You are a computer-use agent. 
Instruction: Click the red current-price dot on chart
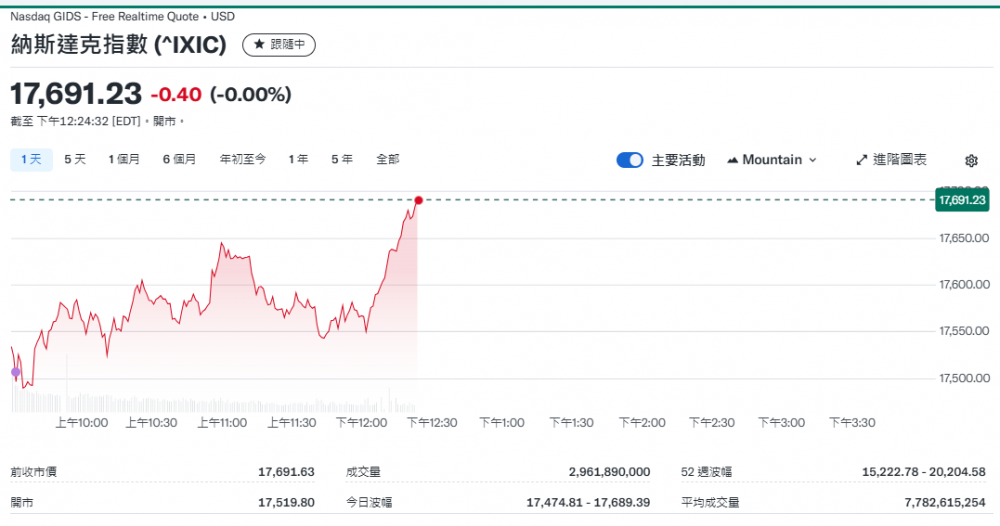[x=418, y=201]
